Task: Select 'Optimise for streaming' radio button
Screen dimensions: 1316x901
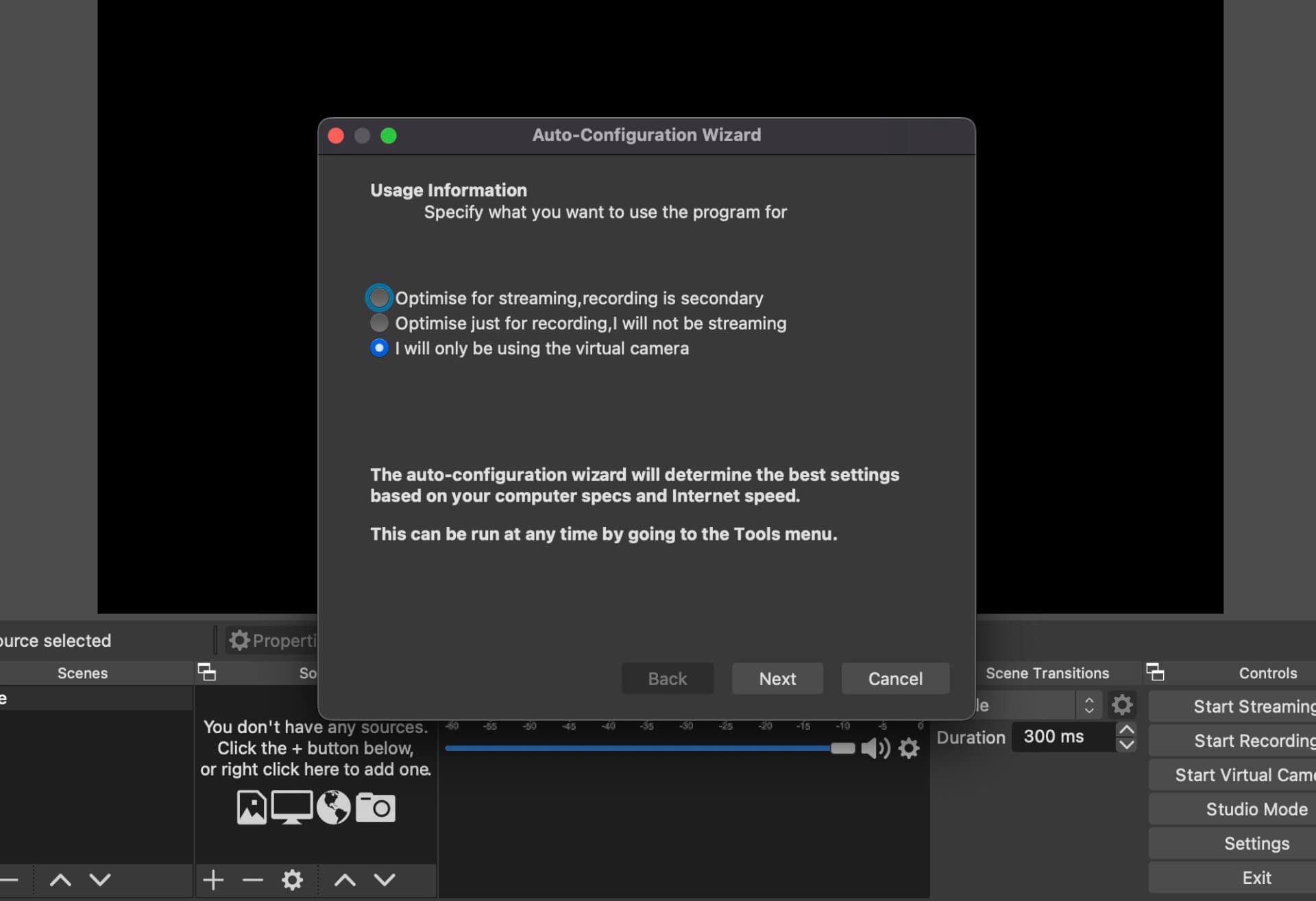Action: (378, 298)
